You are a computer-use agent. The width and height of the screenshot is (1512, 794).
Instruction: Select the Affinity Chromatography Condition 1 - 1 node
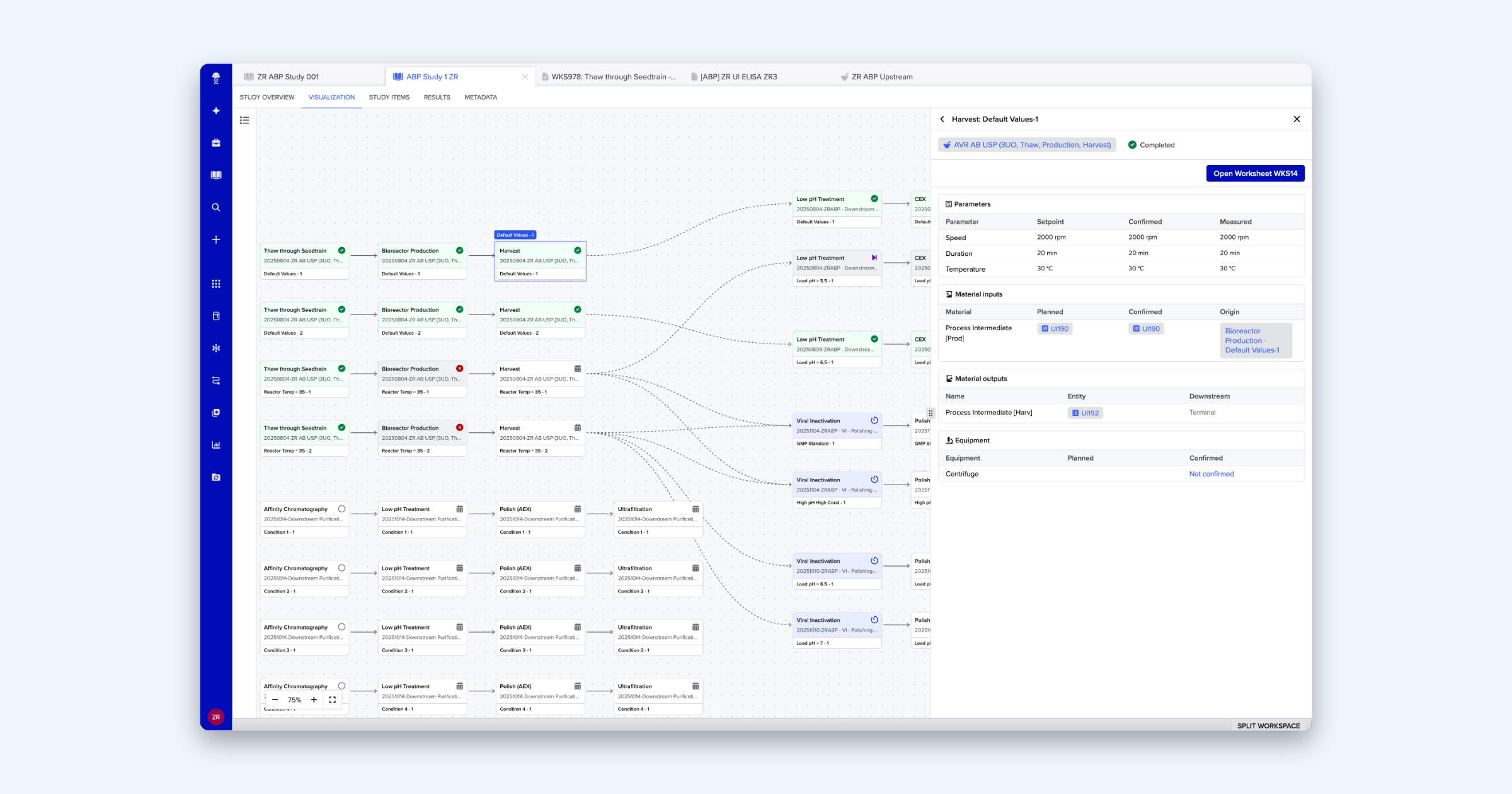click(304, 520)
